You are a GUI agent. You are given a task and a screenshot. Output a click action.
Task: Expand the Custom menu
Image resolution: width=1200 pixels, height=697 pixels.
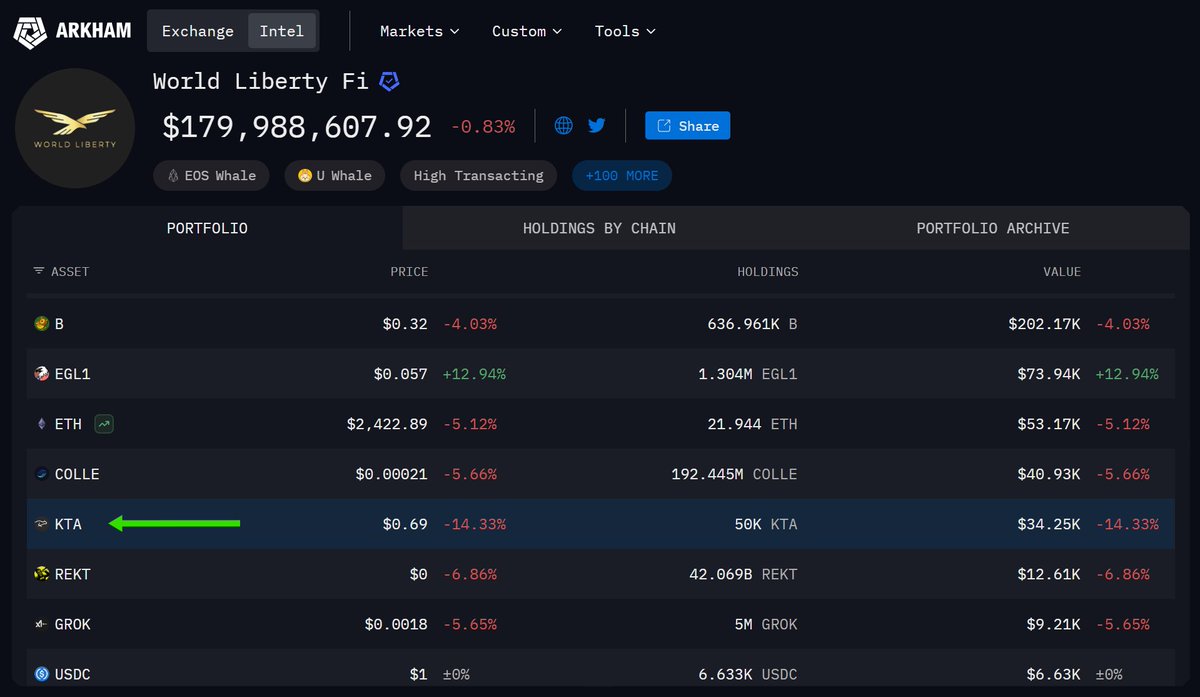click(x=527, y=31)
